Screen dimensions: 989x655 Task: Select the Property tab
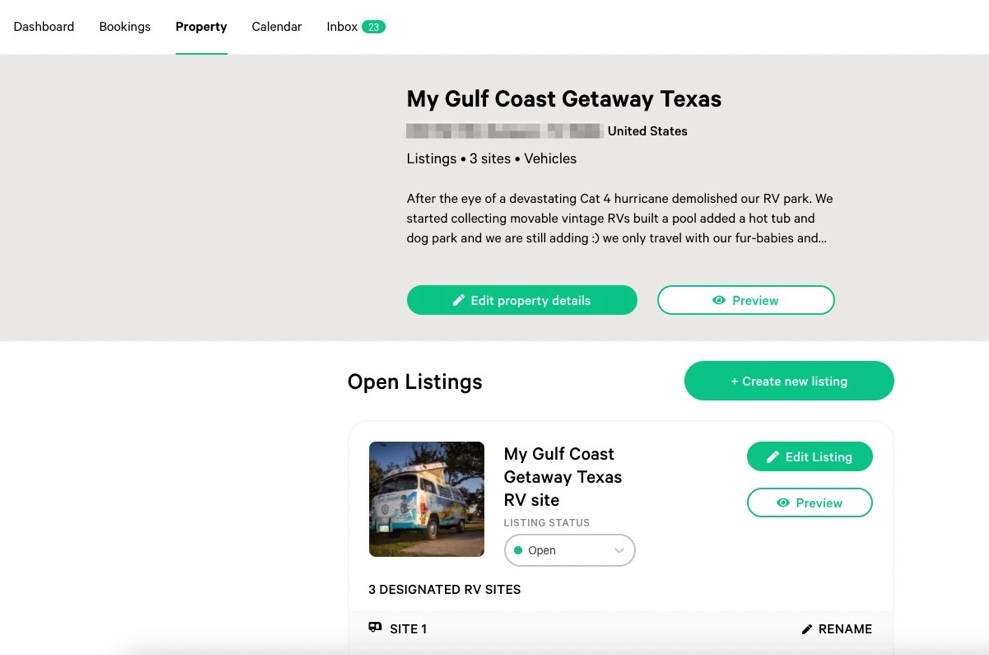(201, 27)
